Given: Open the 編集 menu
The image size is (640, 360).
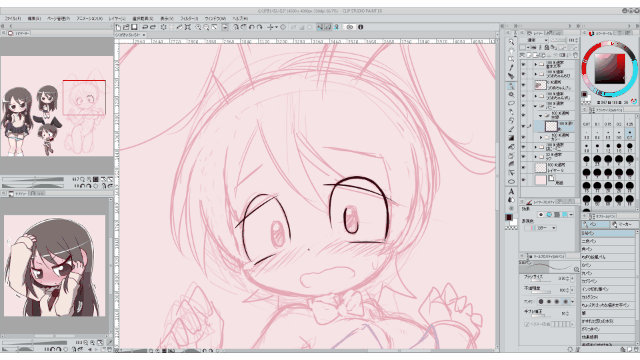Looking at the screenshot, I should tap(34, 18).
